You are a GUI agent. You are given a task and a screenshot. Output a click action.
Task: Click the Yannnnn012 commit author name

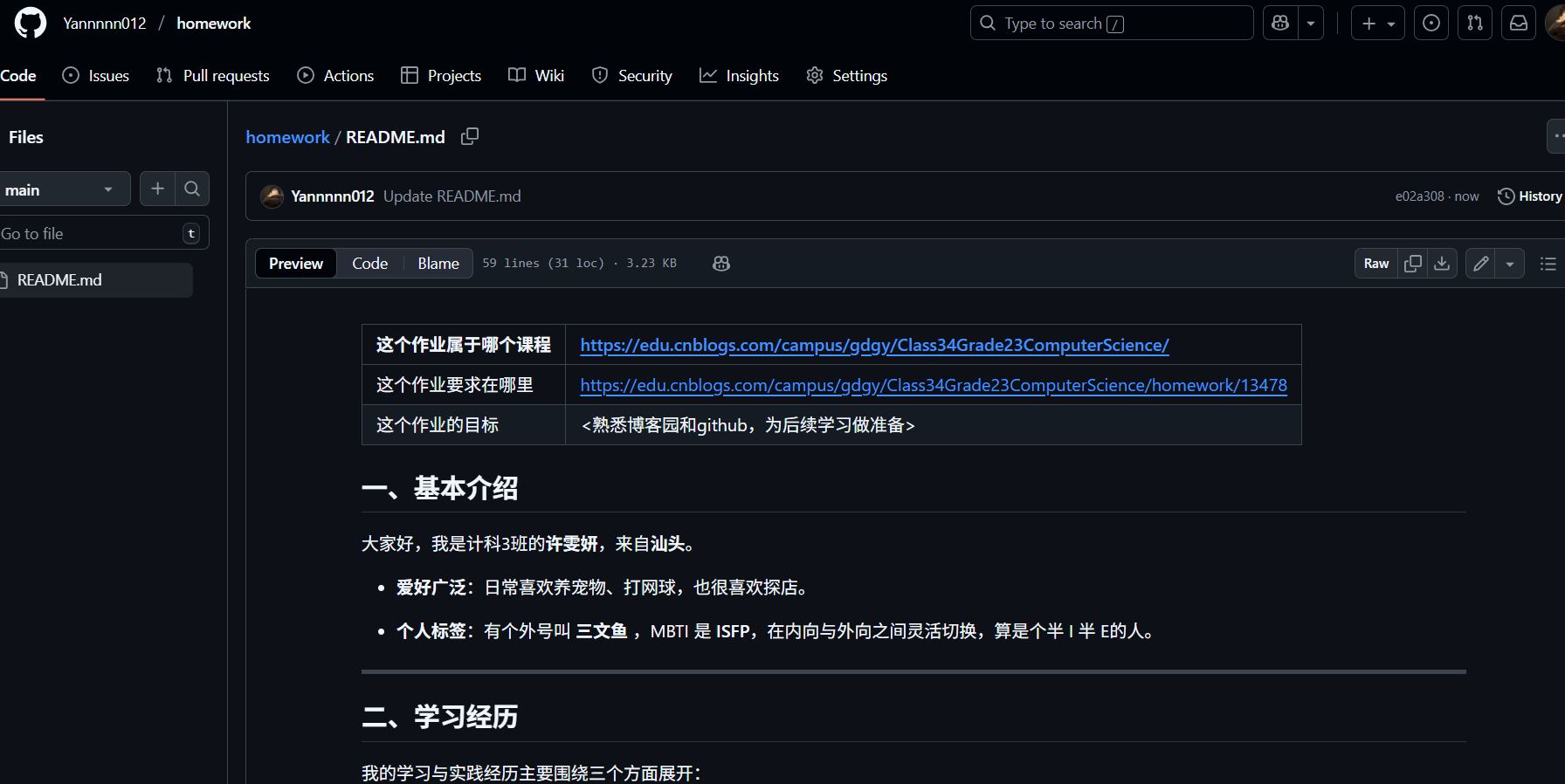tap(333, 196)
